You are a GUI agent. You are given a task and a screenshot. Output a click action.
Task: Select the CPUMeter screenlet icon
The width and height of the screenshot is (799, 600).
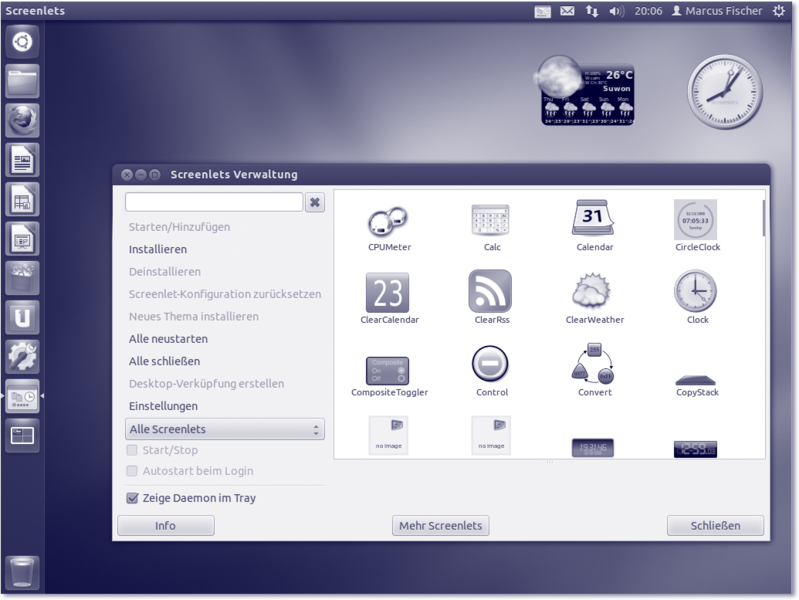[389, 220]
